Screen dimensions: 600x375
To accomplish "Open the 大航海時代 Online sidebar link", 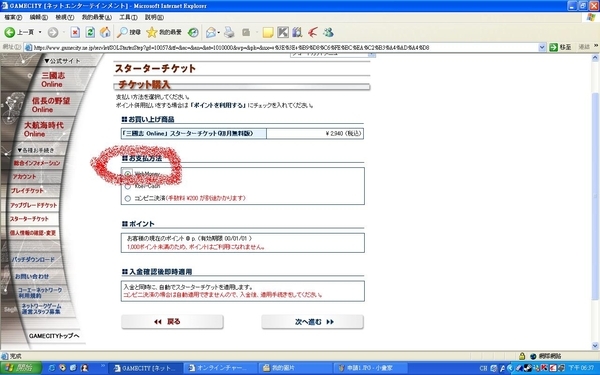I will [x=44, y=129].
